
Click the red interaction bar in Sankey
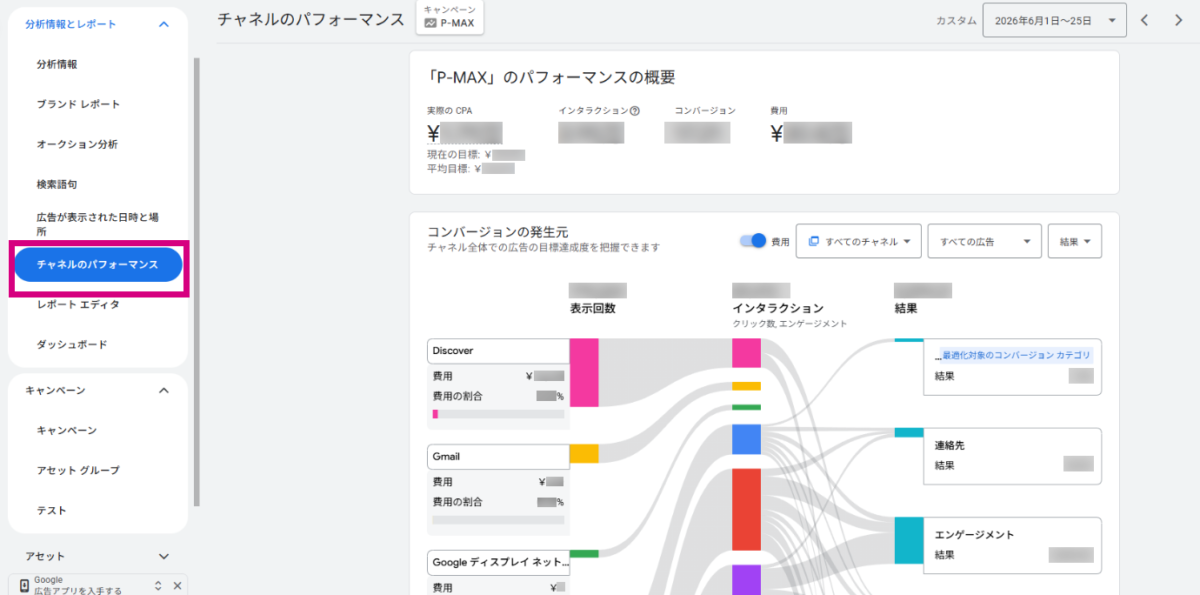(746, 508)
